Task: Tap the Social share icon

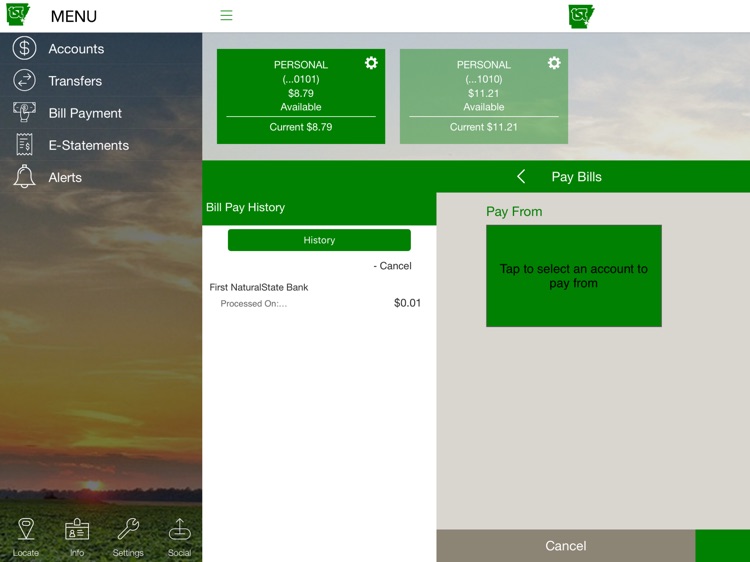Action: (x=179, y=529)
